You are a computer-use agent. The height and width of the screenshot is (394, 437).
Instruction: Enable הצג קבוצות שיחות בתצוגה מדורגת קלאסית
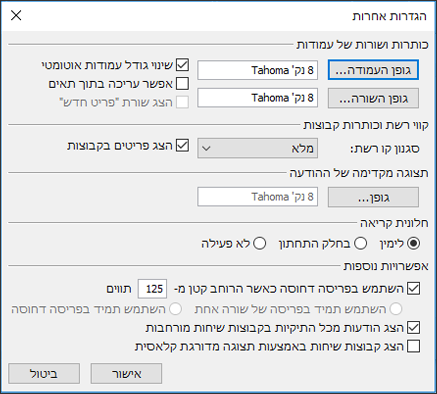(x=414, y=346)
